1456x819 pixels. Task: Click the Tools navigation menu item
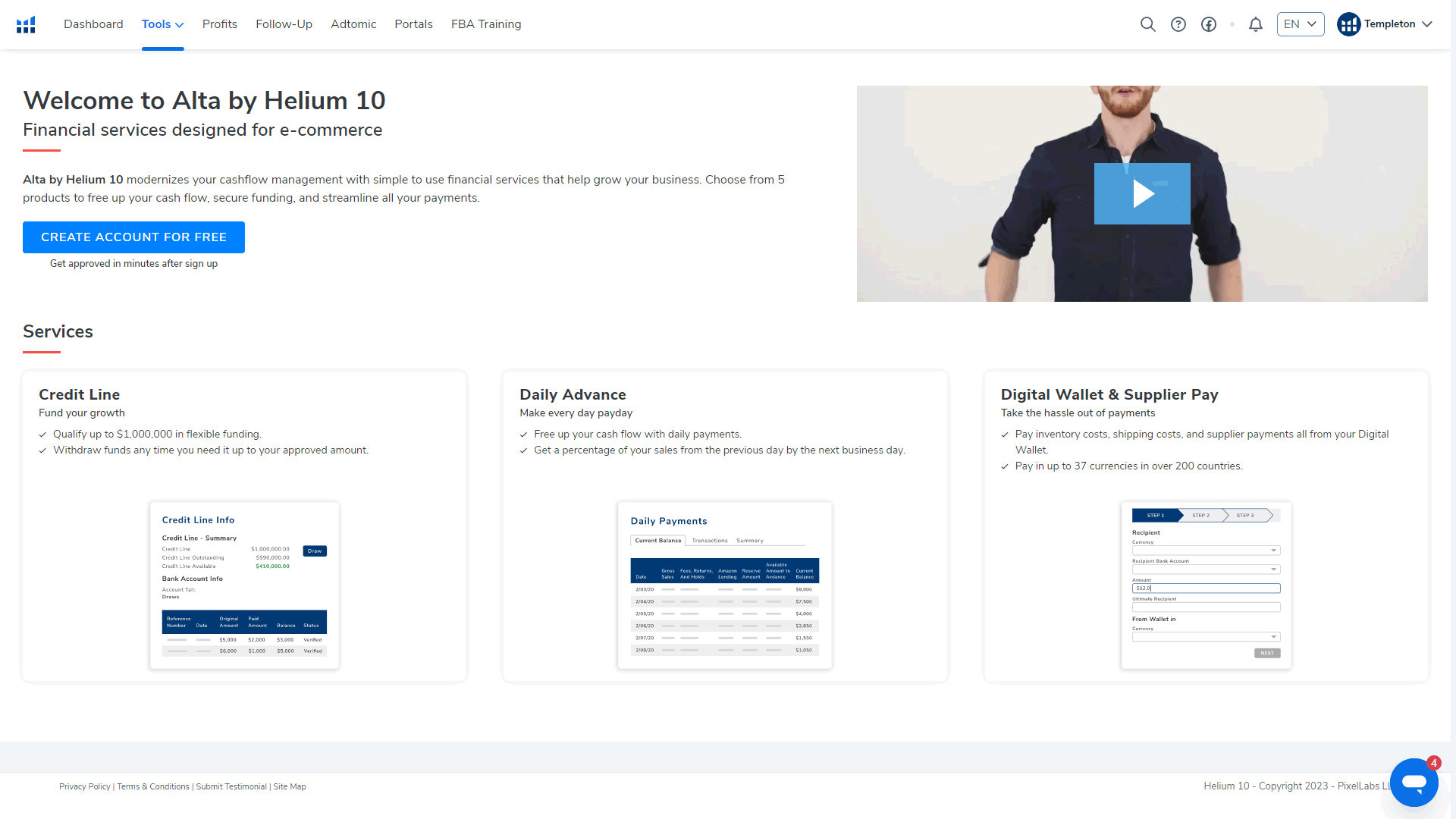click(162, 24)
